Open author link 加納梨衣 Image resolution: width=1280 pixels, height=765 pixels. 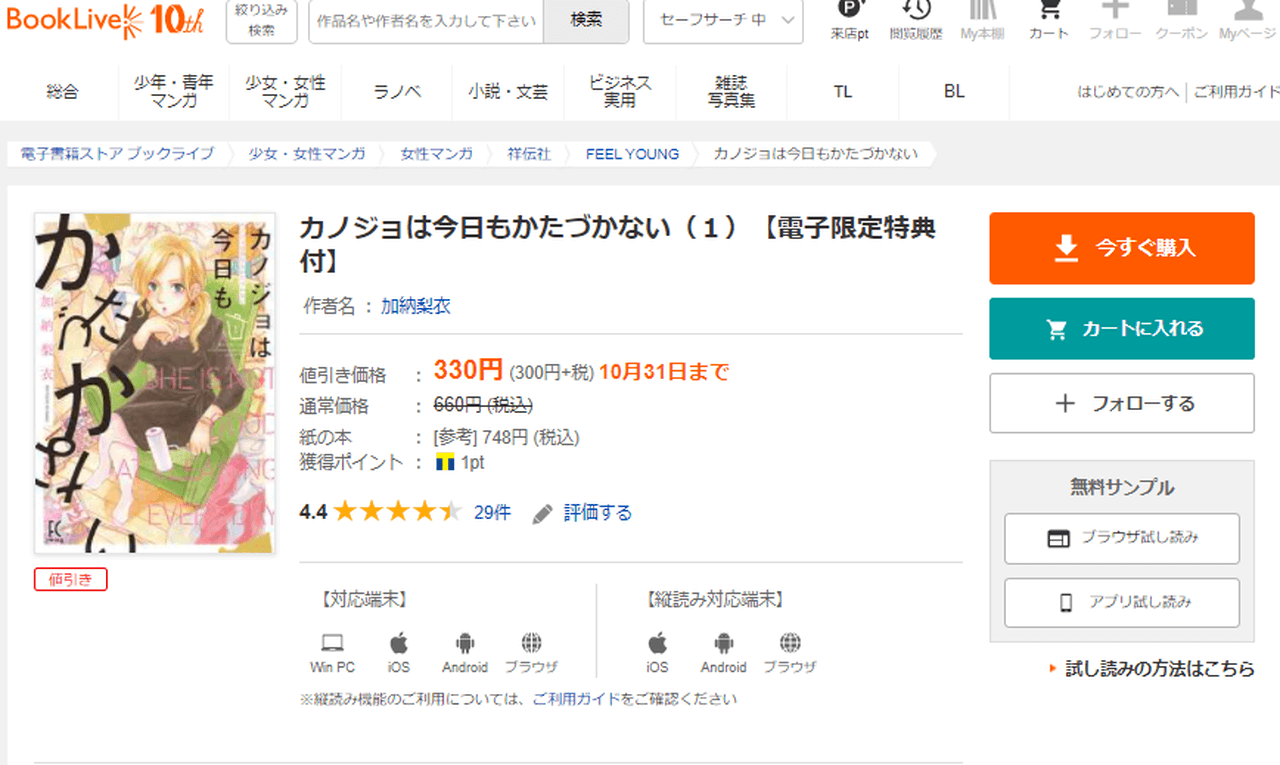416,306
